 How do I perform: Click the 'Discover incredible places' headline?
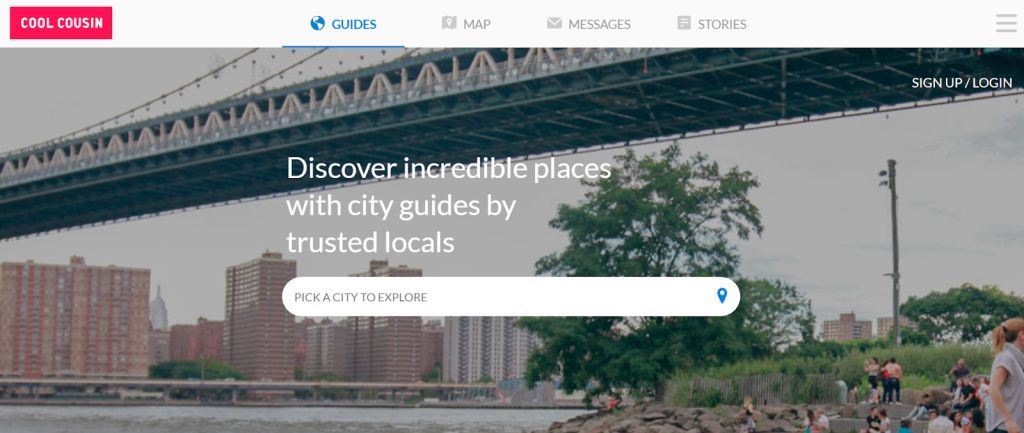click(449, 168)
